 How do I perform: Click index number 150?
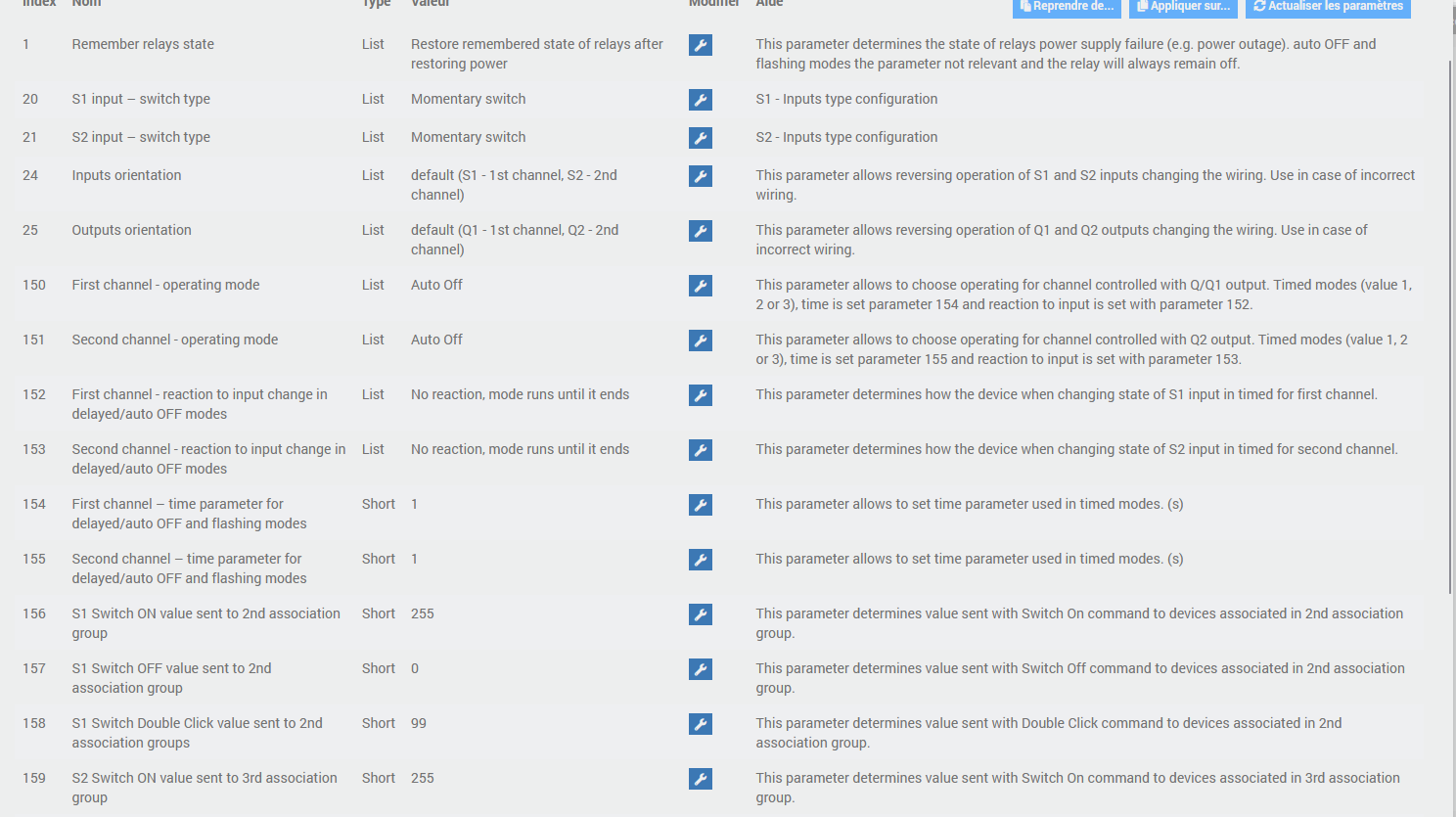point(34,285)
